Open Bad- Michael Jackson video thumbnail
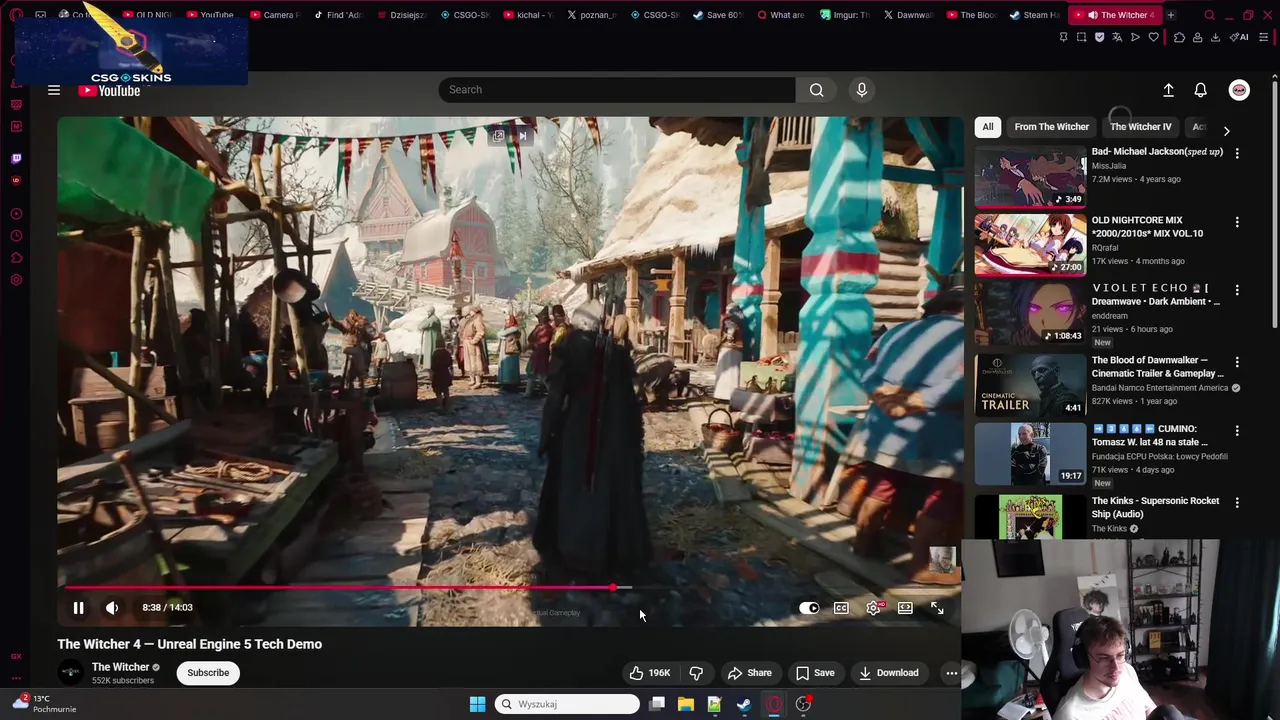Viewport: 1280px width, 720px height. (1030, 176)
